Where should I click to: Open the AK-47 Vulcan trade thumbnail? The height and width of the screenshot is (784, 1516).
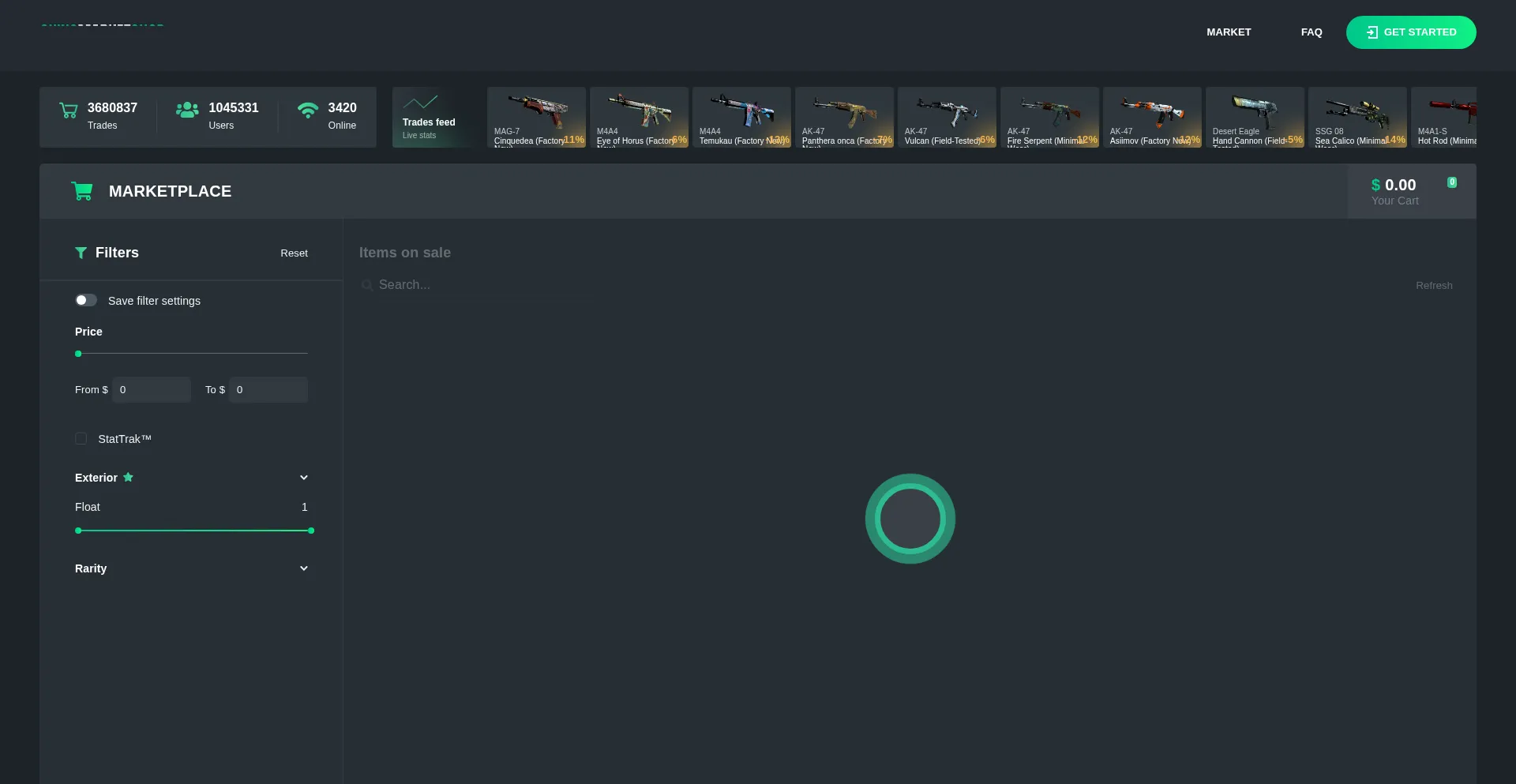(947, 117)
